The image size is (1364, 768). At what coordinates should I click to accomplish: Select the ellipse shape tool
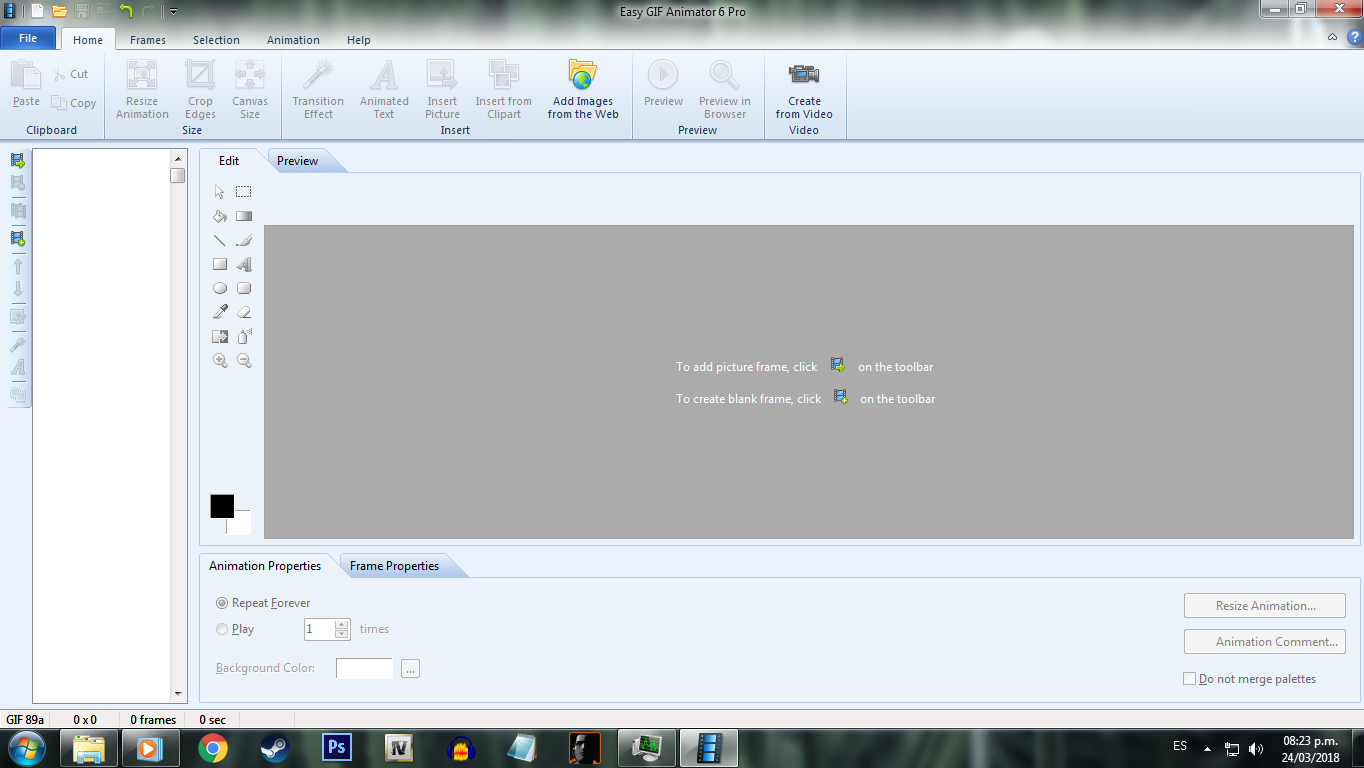pos(220,288)
